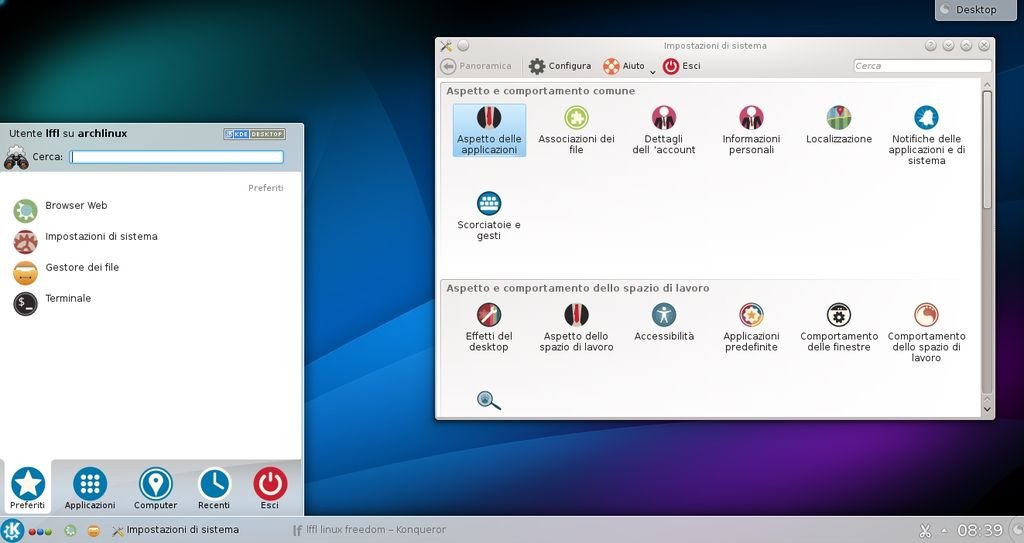Screen dimensions: 1024x543
Task: Open Applicazioni predefinite settings
Action: click(x=751, y=327)
